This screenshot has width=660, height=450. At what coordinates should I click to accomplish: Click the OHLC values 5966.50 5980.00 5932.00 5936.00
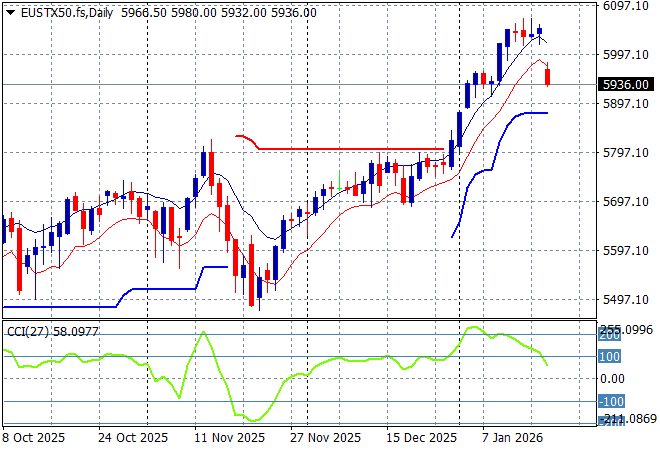(219, 13)
